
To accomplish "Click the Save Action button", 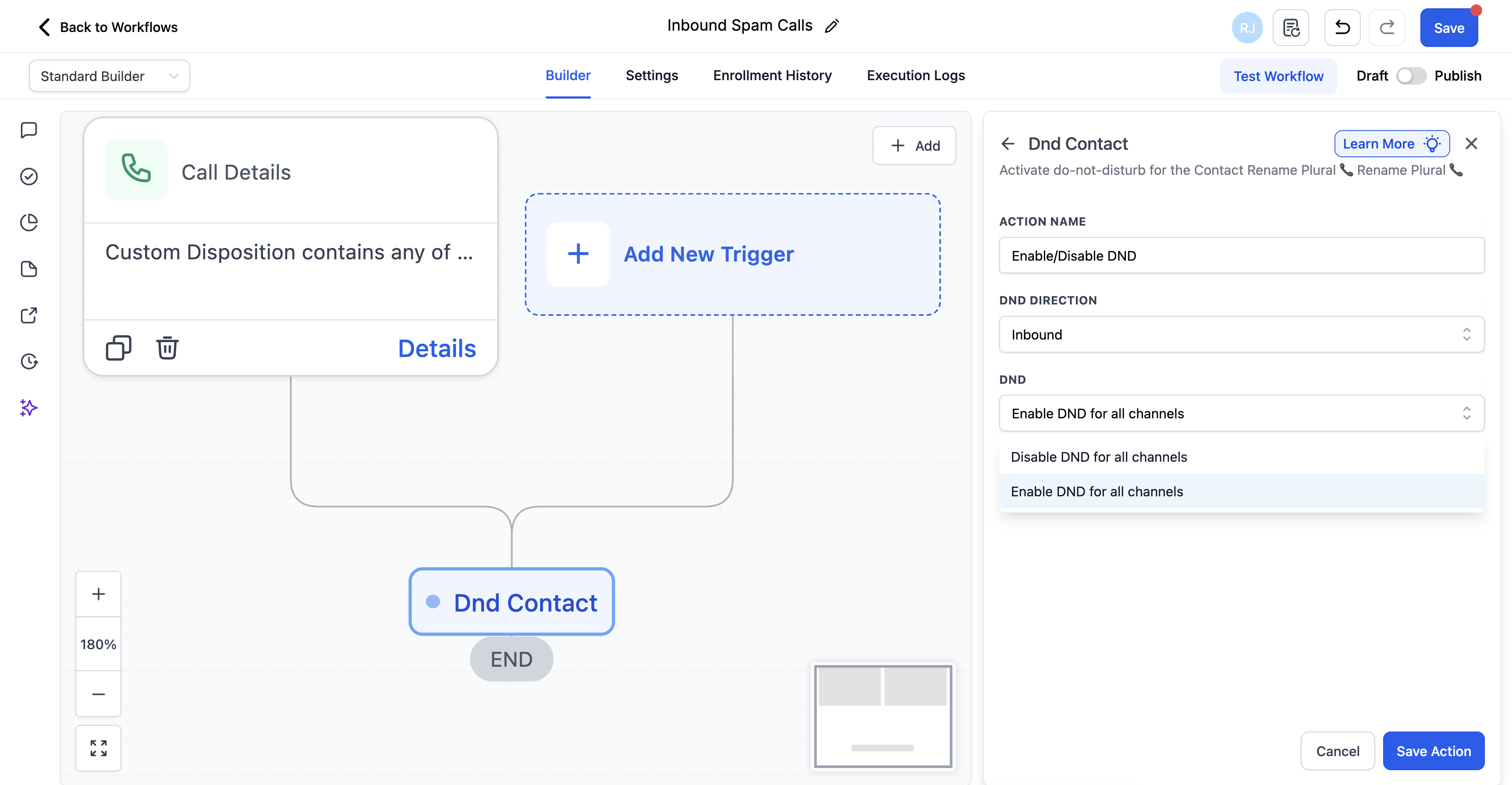I will click(x=1433, y=750).
